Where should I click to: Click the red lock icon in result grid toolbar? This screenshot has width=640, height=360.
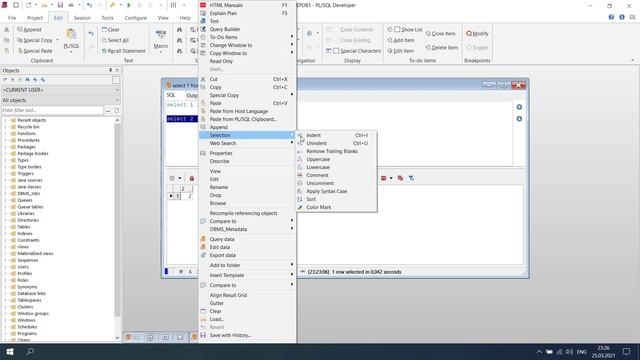click(x=191, y=178)
